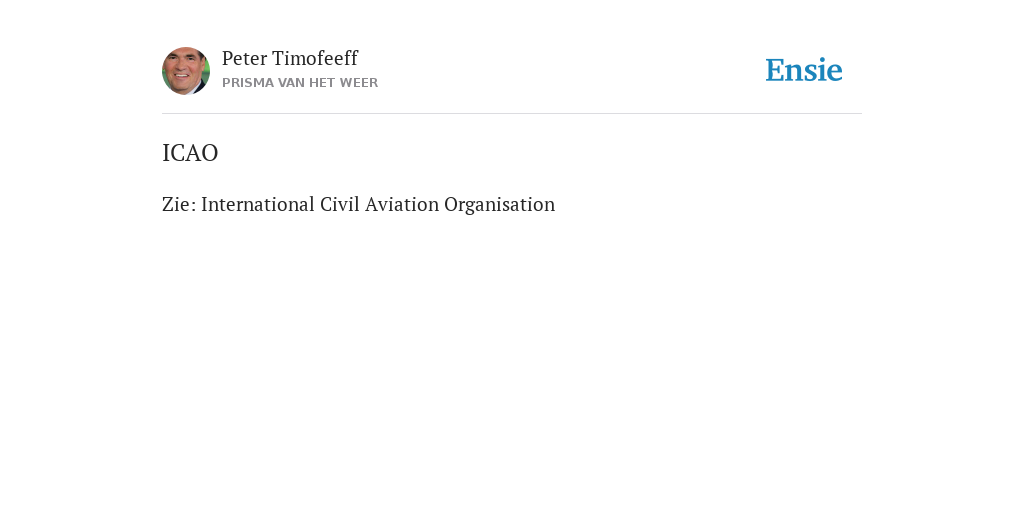Click the face in the author avatar

pyautogui.click(x=183, y=69)
